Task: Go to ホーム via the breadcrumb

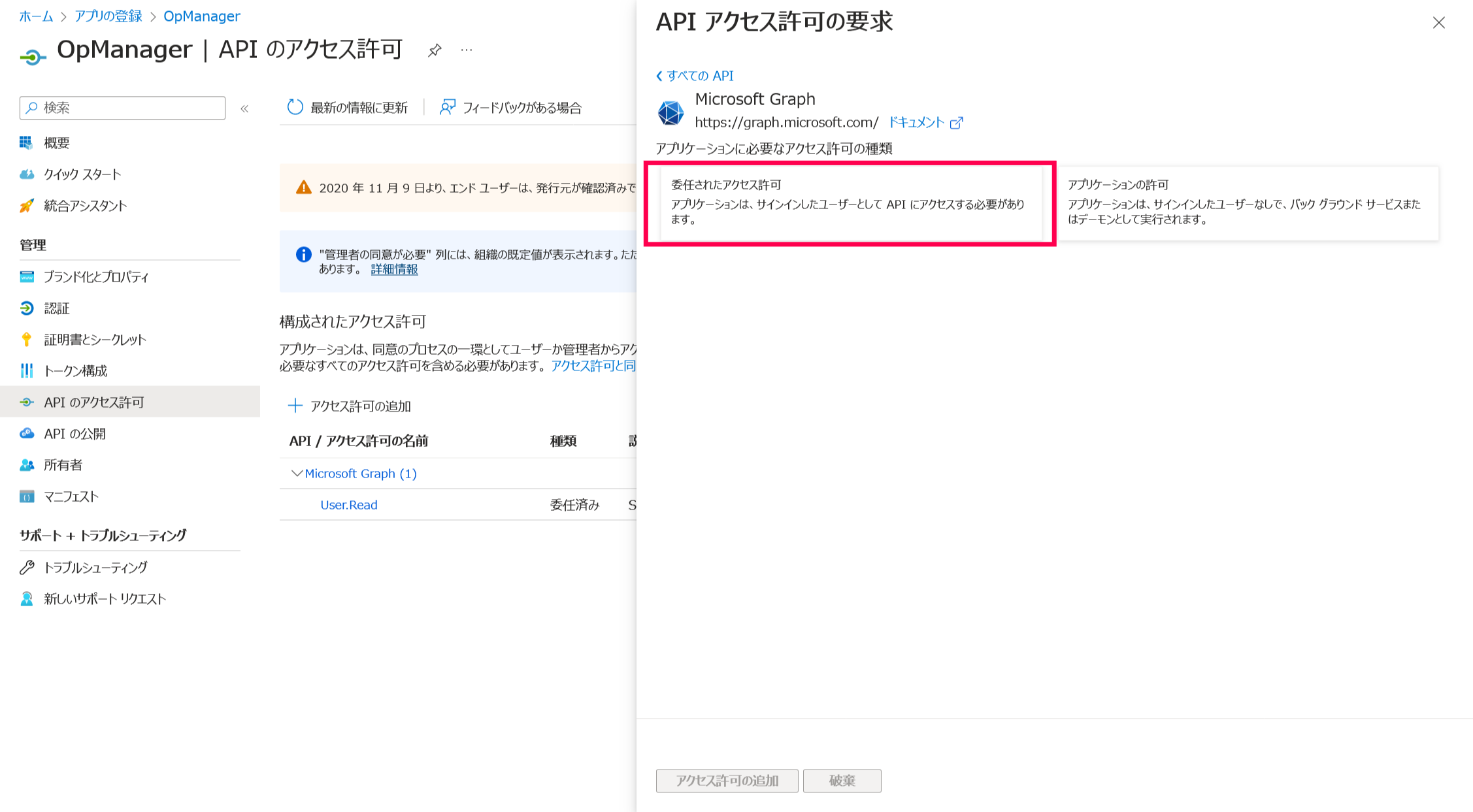Action: coord(37,16)
